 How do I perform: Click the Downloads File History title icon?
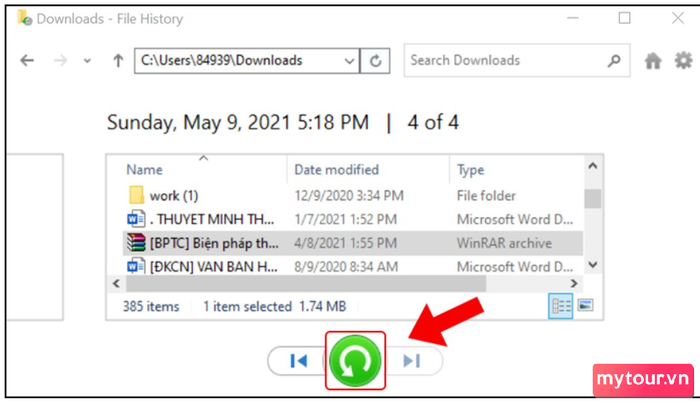(25, 18)
